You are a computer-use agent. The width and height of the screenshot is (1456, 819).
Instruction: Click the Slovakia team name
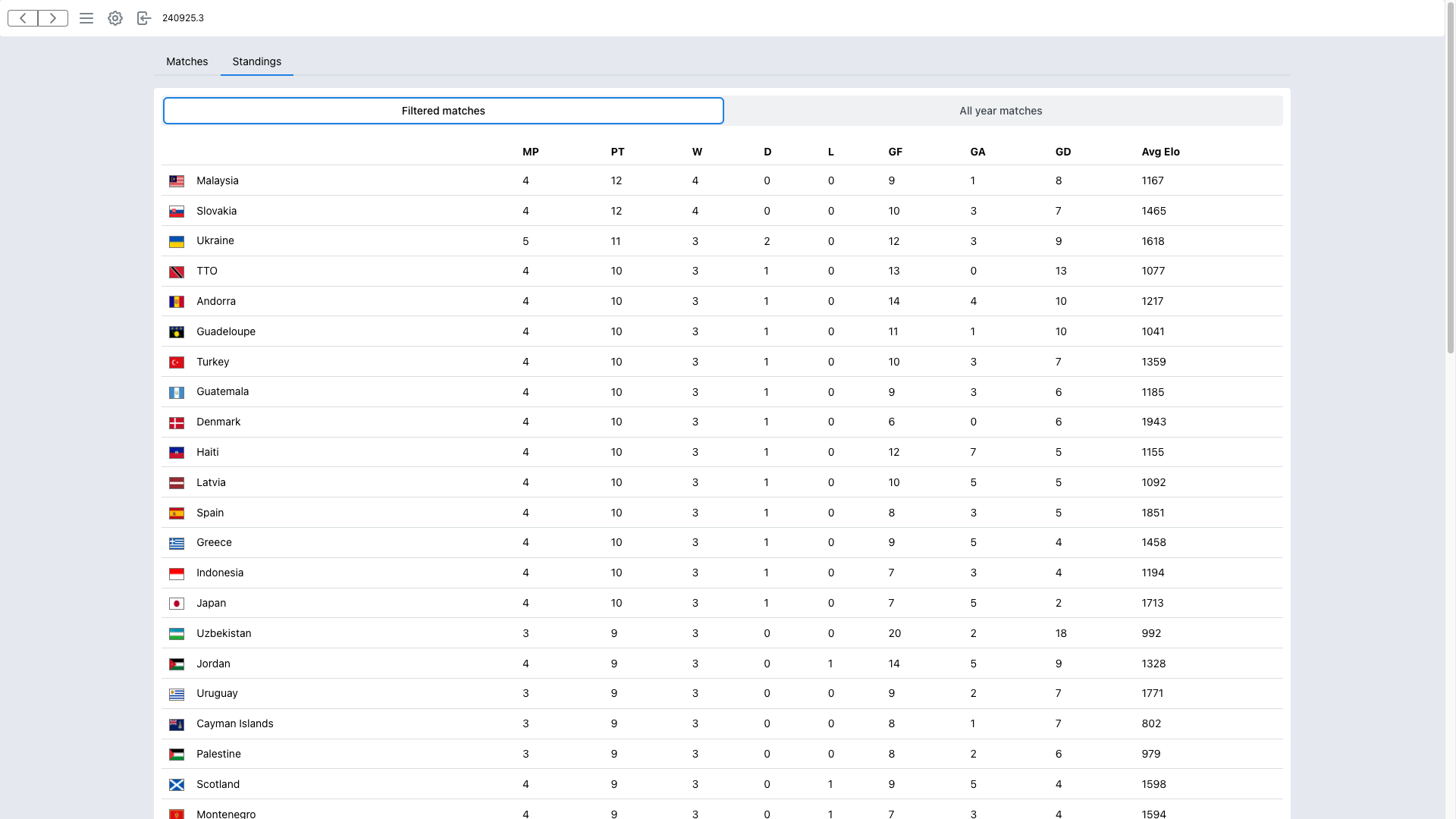click(217, 211)
